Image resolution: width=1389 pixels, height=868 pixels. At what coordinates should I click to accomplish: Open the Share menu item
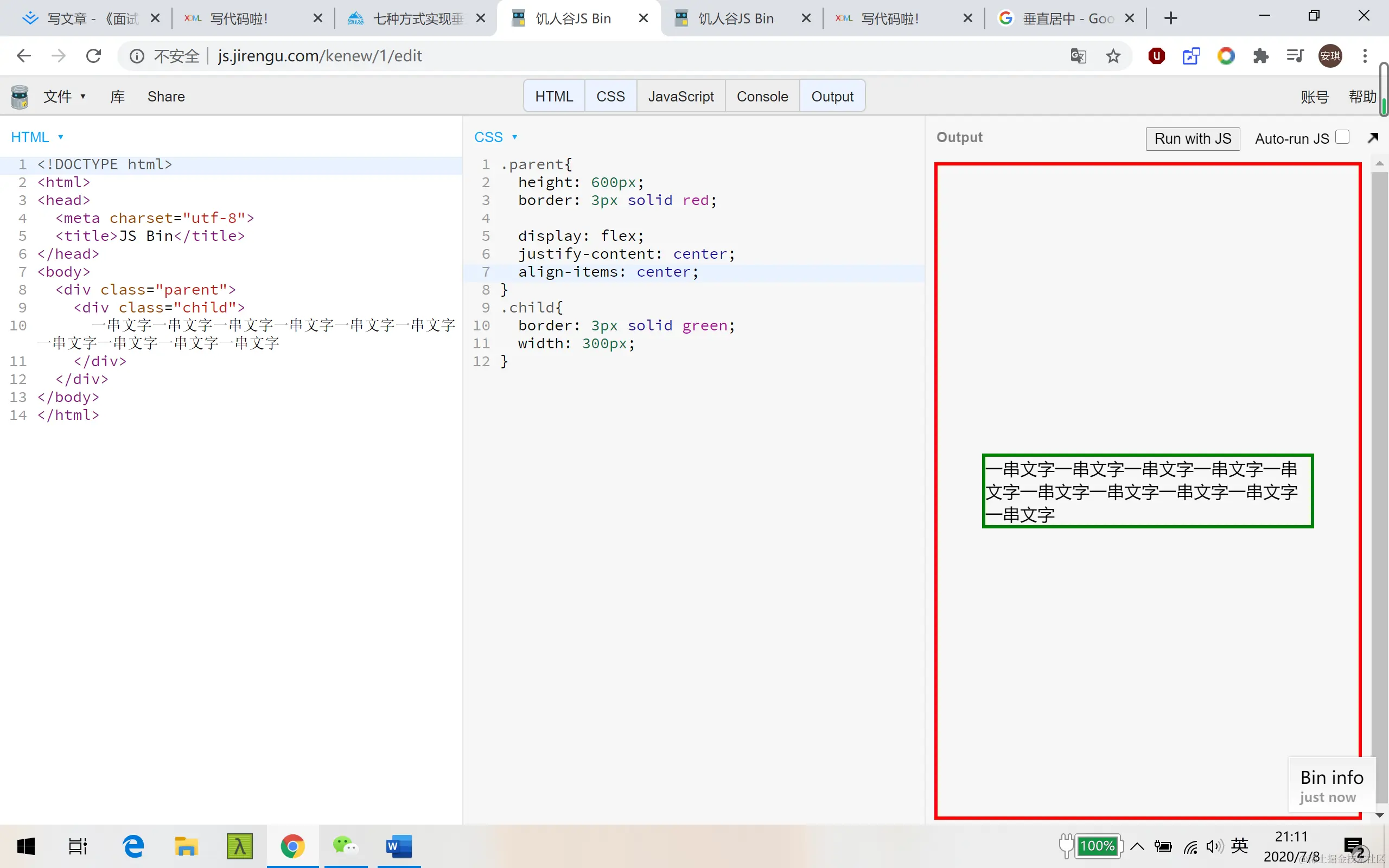click(x=166, y=97)
